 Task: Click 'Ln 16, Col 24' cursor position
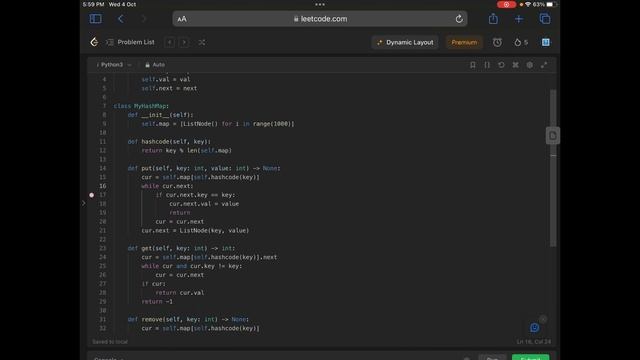pyautogui.click(x=533, y=342)
